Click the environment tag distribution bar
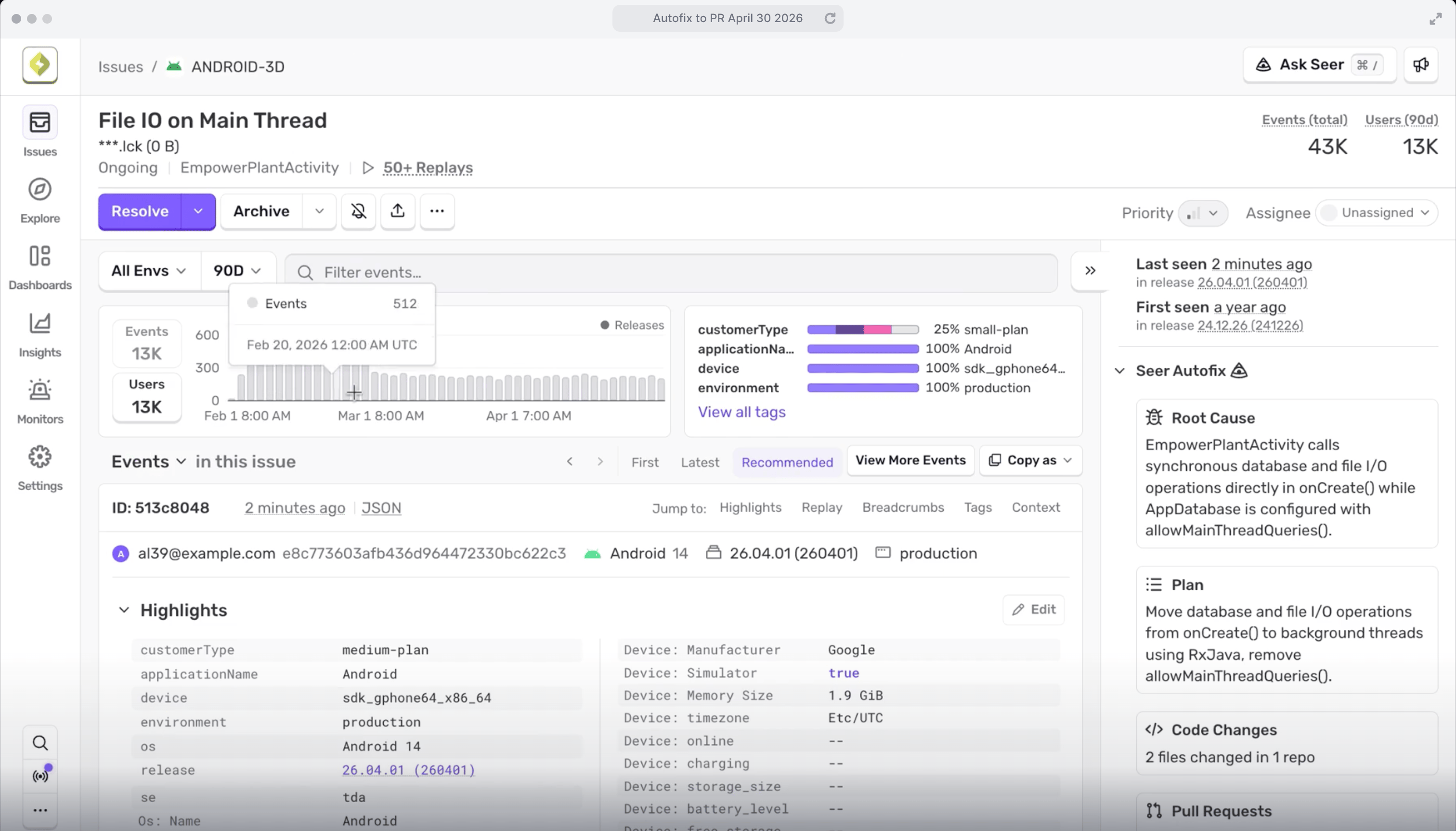Image resolution: width=1456 pixels, height=831 pixels. point(862,388)
